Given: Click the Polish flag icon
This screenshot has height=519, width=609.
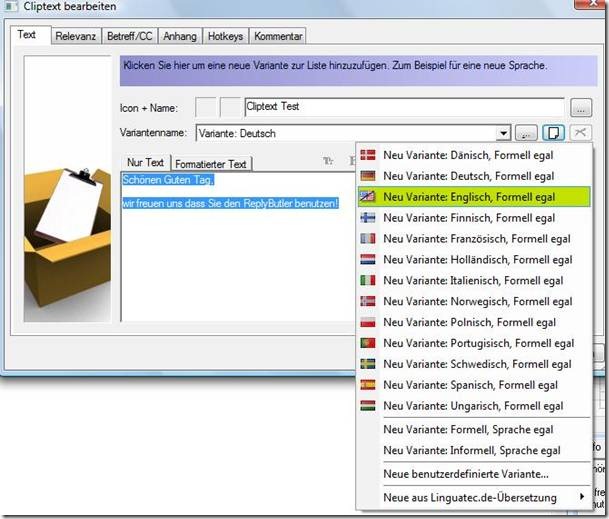Looking at the screenshot, I should click(367, 322).
